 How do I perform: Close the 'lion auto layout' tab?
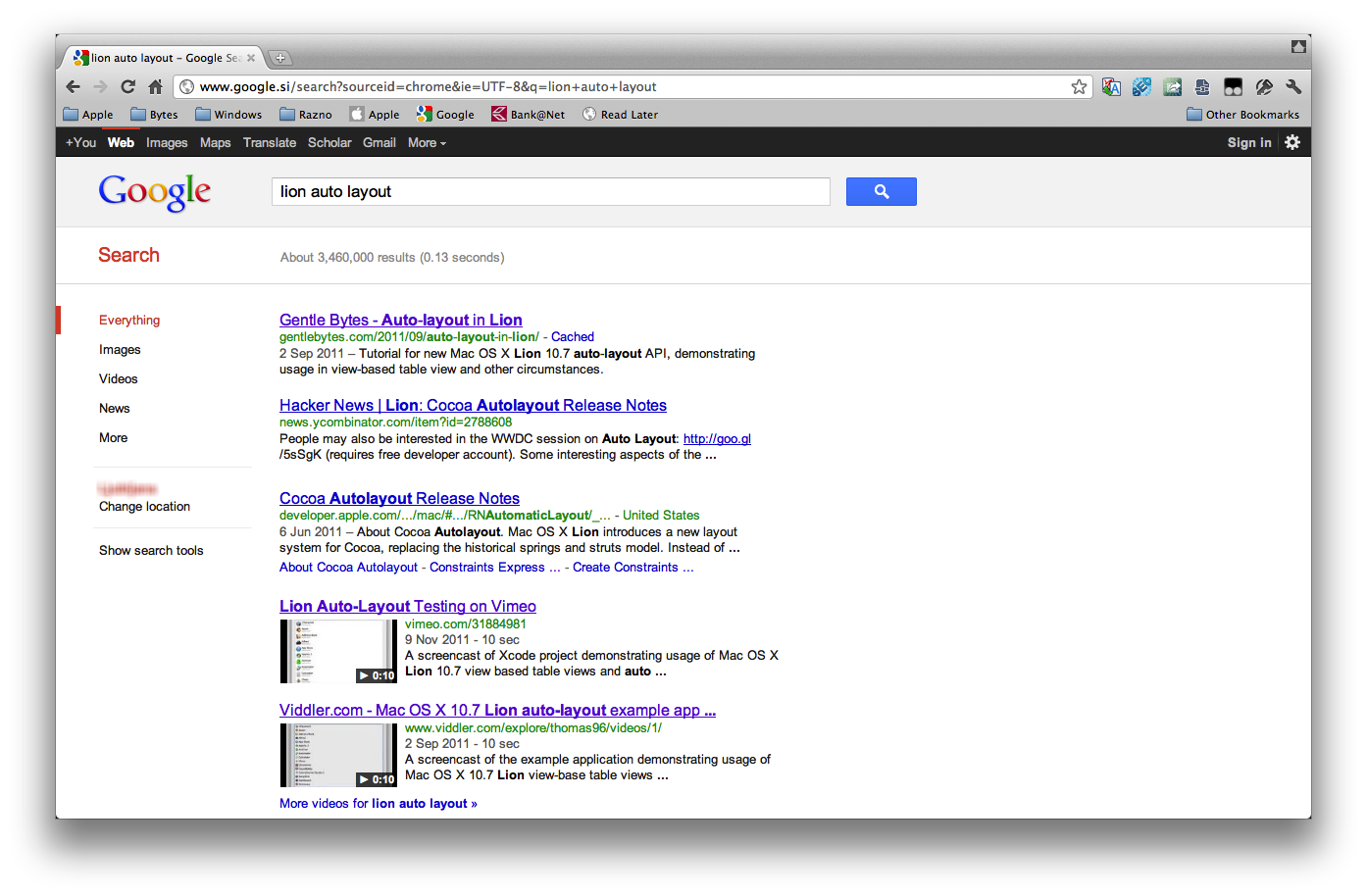coord(251,58)
